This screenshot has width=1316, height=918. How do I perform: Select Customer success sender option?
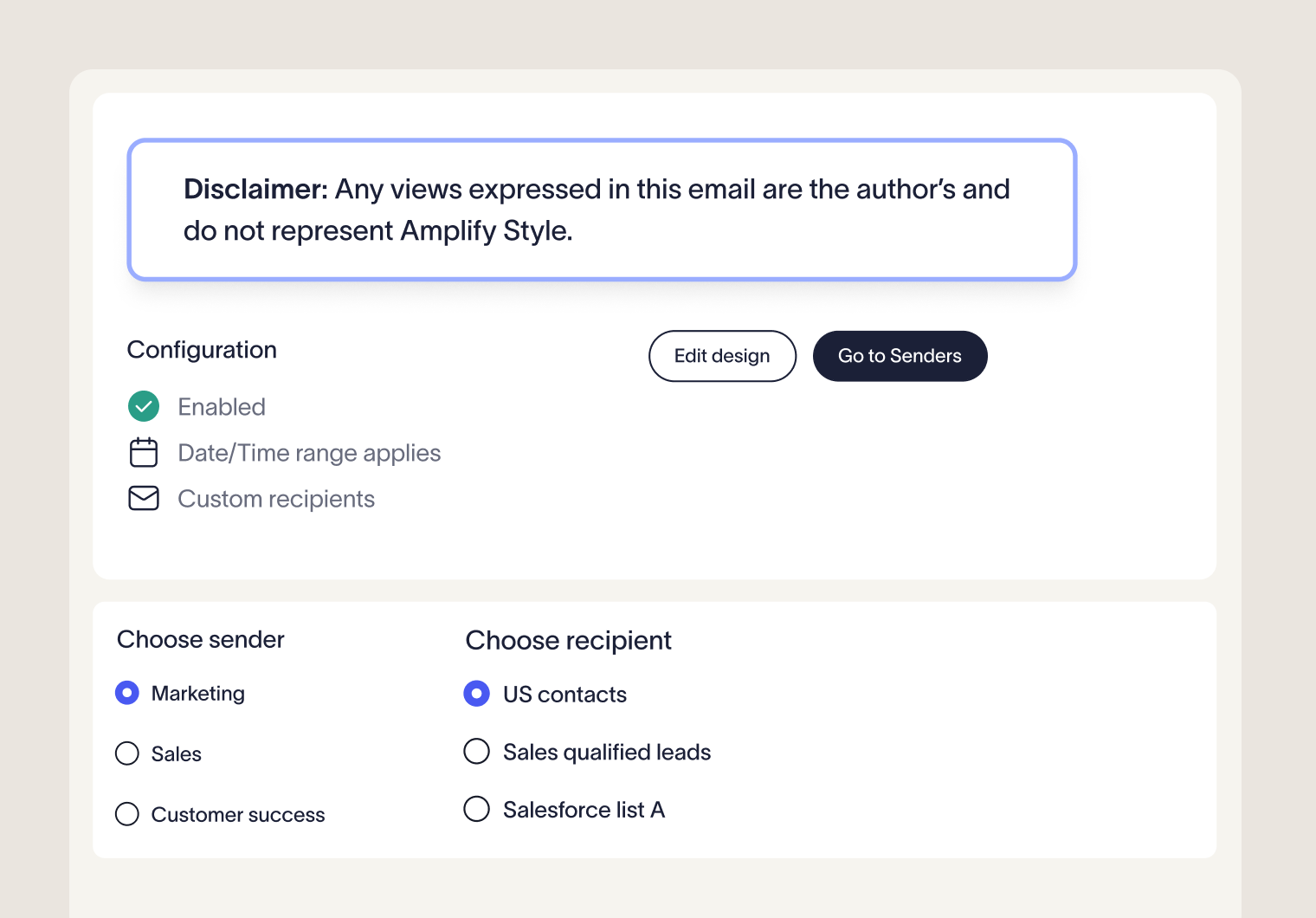pos(127,814)
